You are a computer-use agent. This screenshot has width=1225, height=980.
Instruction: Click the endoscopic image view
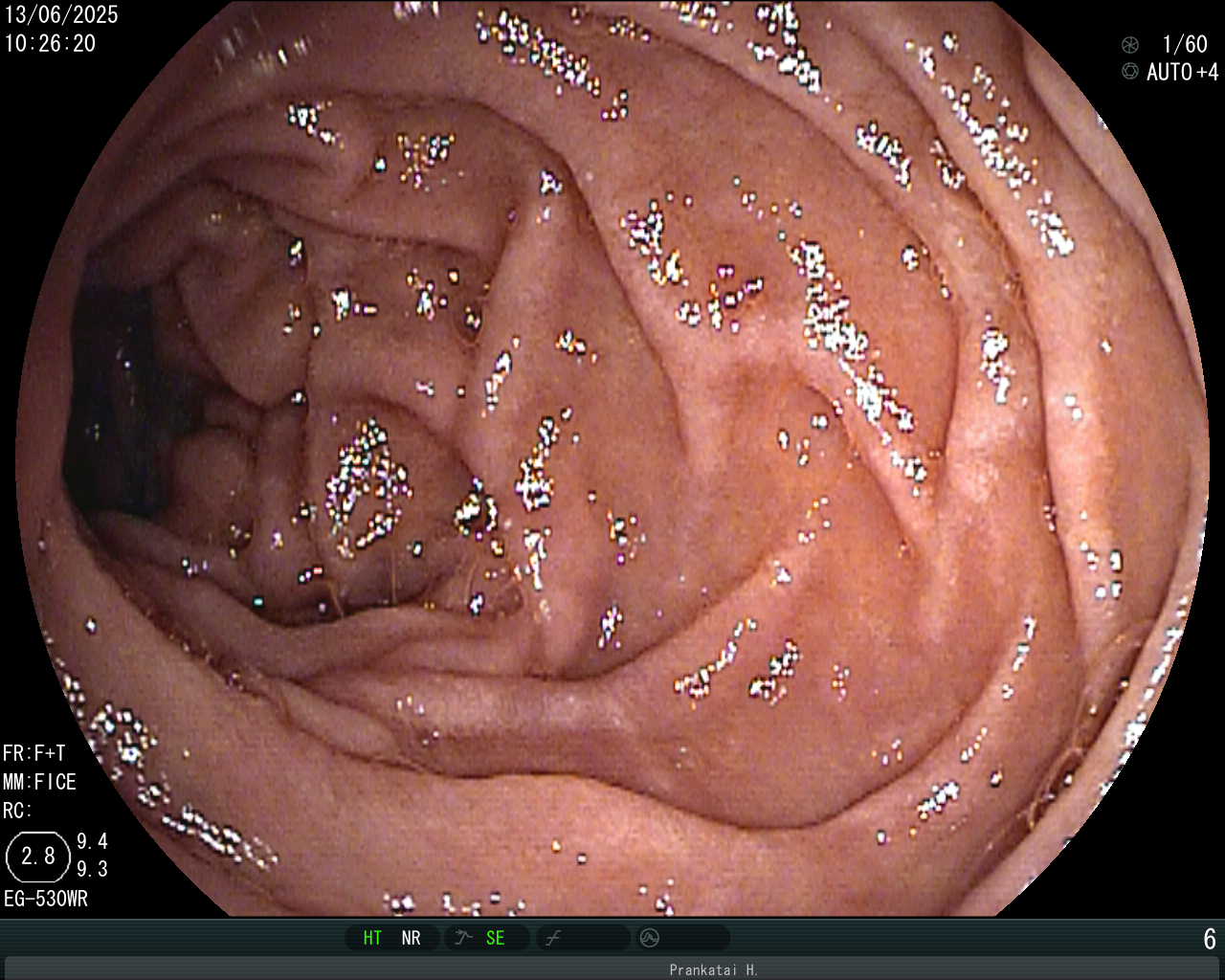(612, 459)
